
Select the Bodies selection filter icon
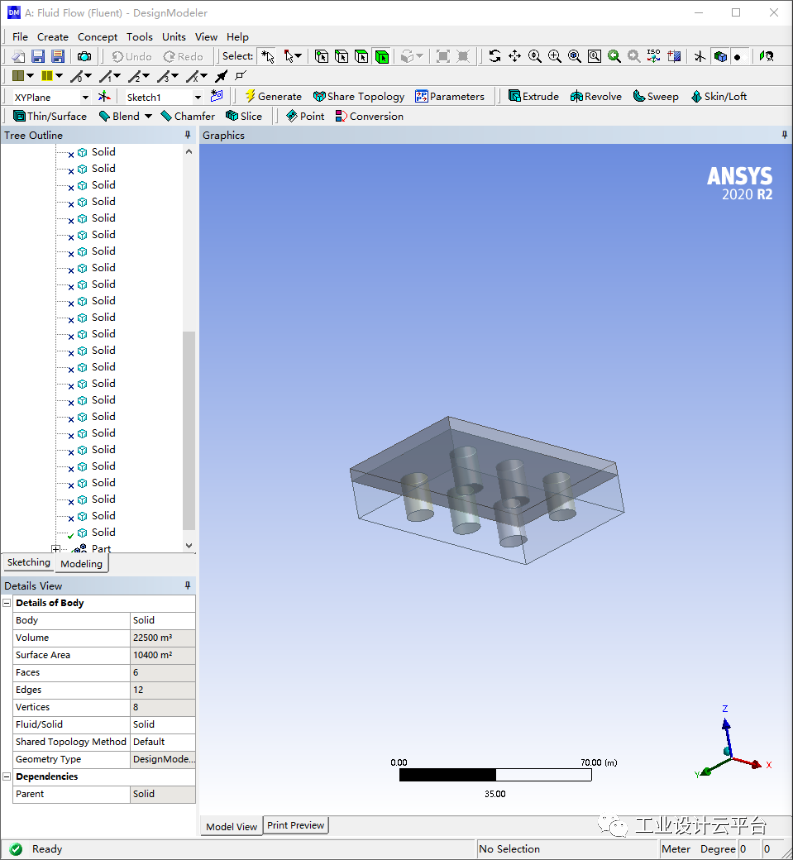coord(382,56)
